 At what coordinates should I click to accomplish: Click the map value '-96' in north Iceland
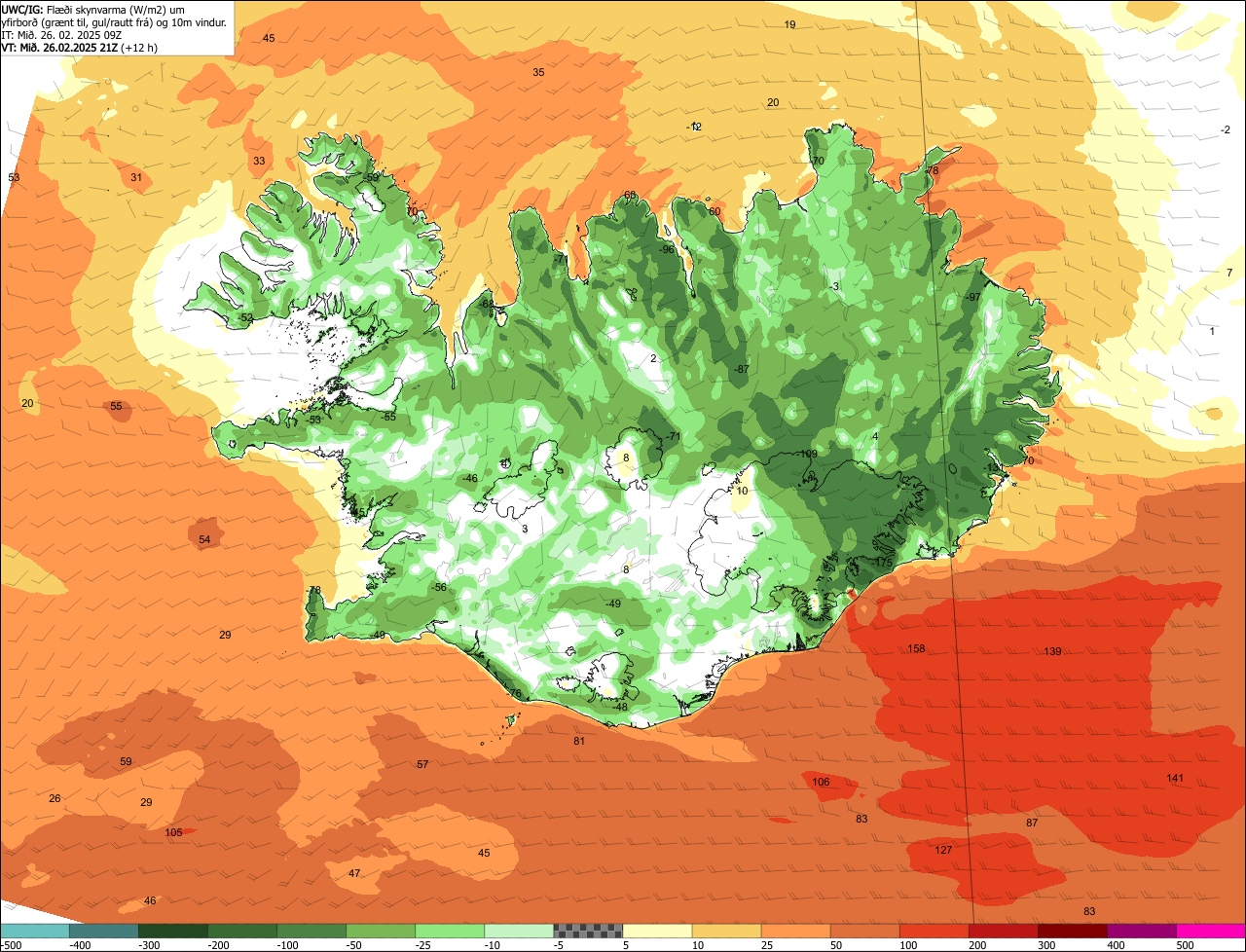(667, 250)
